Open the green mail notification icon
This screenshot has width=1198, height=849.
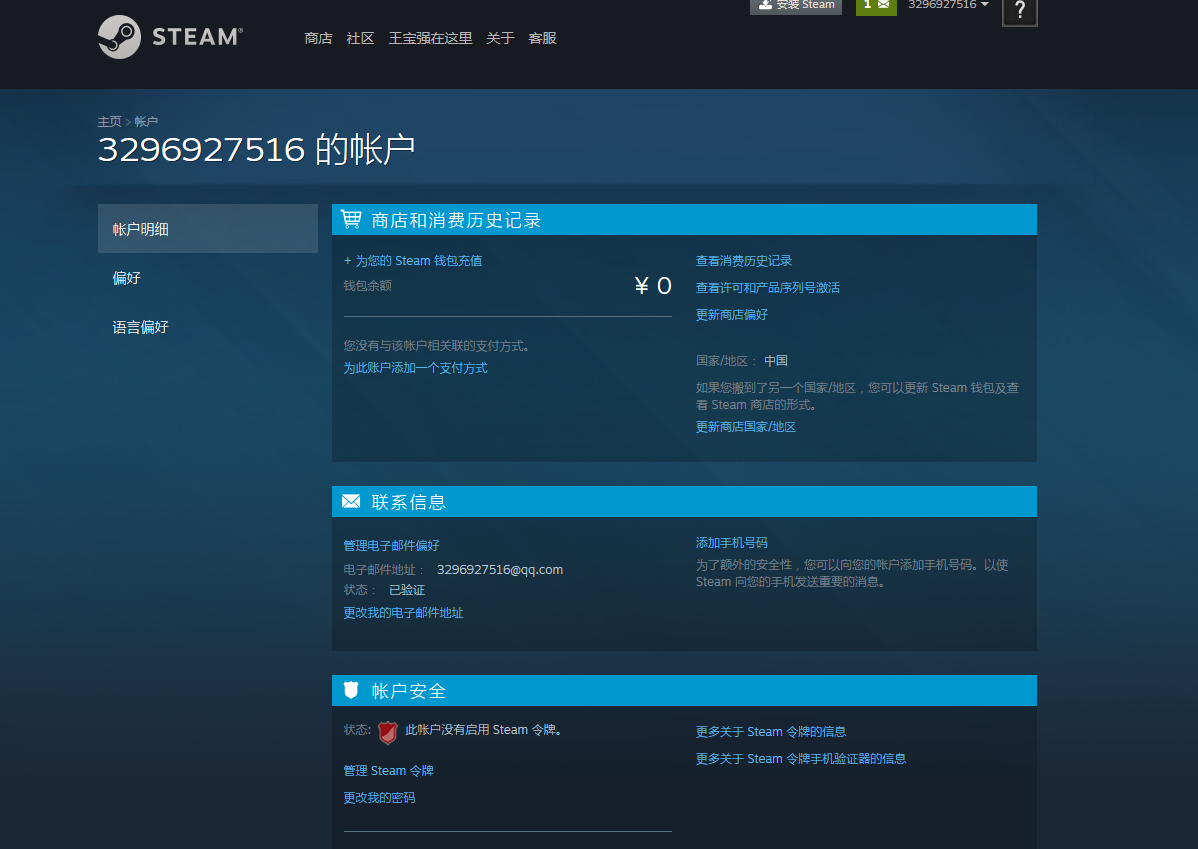tap(876, 6)
